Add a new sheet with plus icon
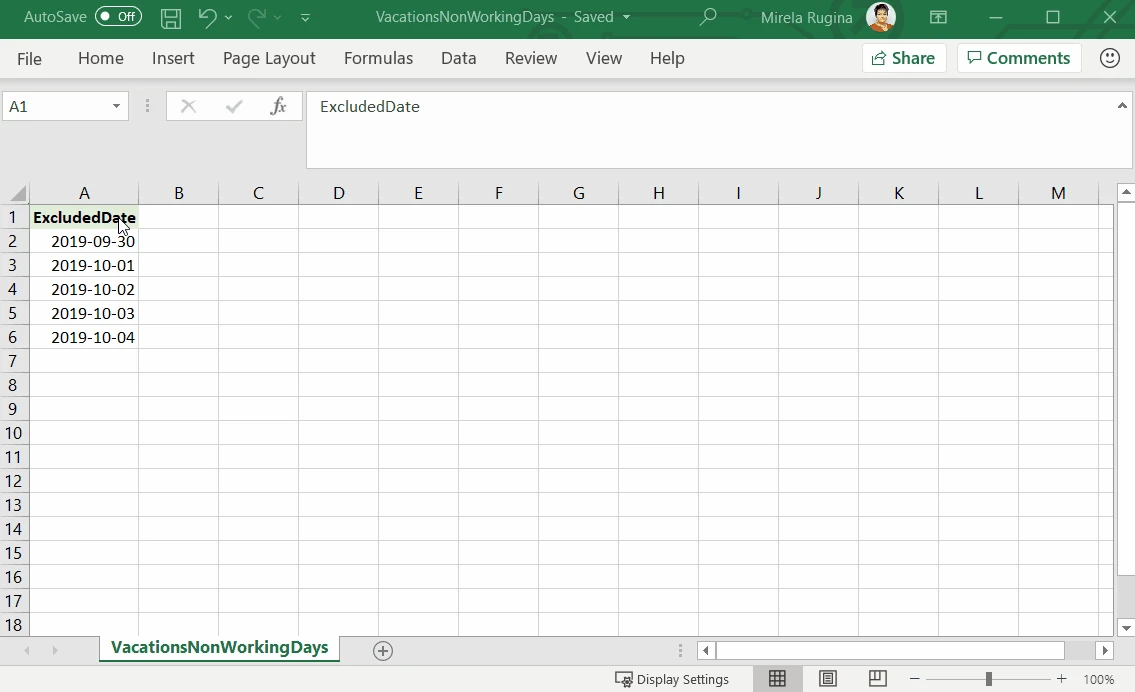The width and height of the screenshot is (1135, 692). (383, 651)
